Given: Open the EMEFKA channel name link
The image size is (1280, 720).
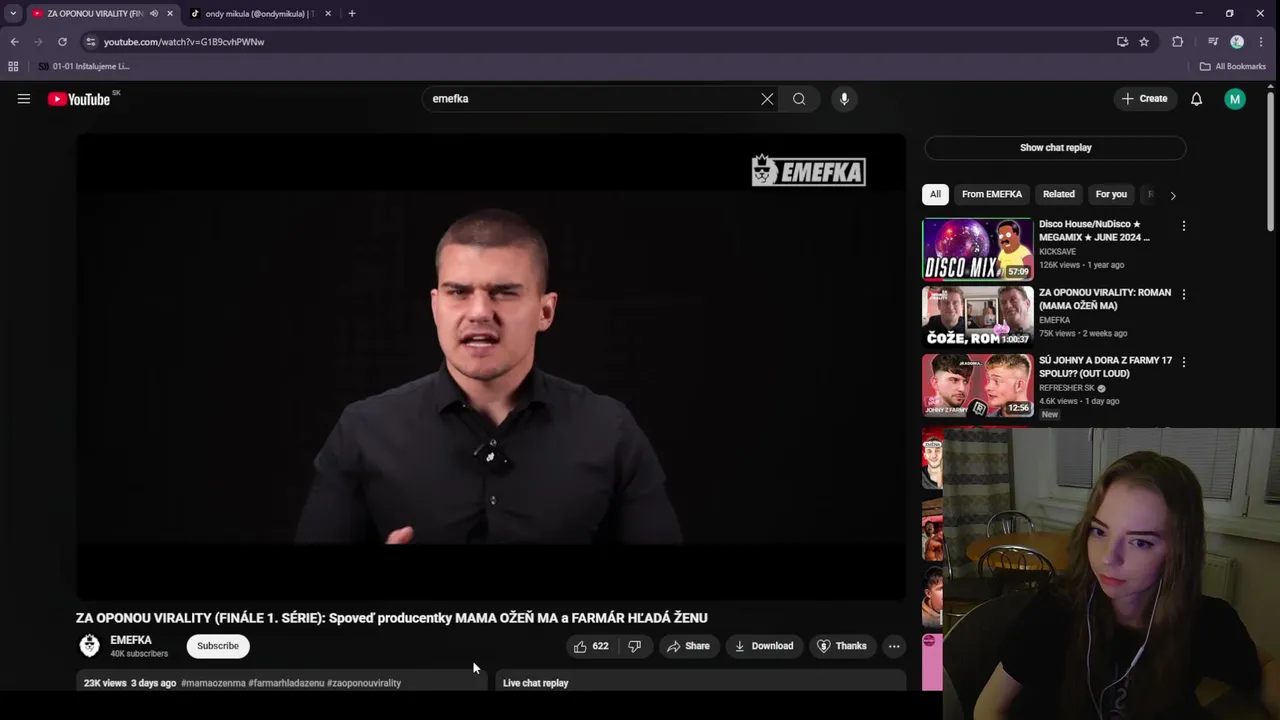Looking at the screenshot, I should [x=131, y=640].
